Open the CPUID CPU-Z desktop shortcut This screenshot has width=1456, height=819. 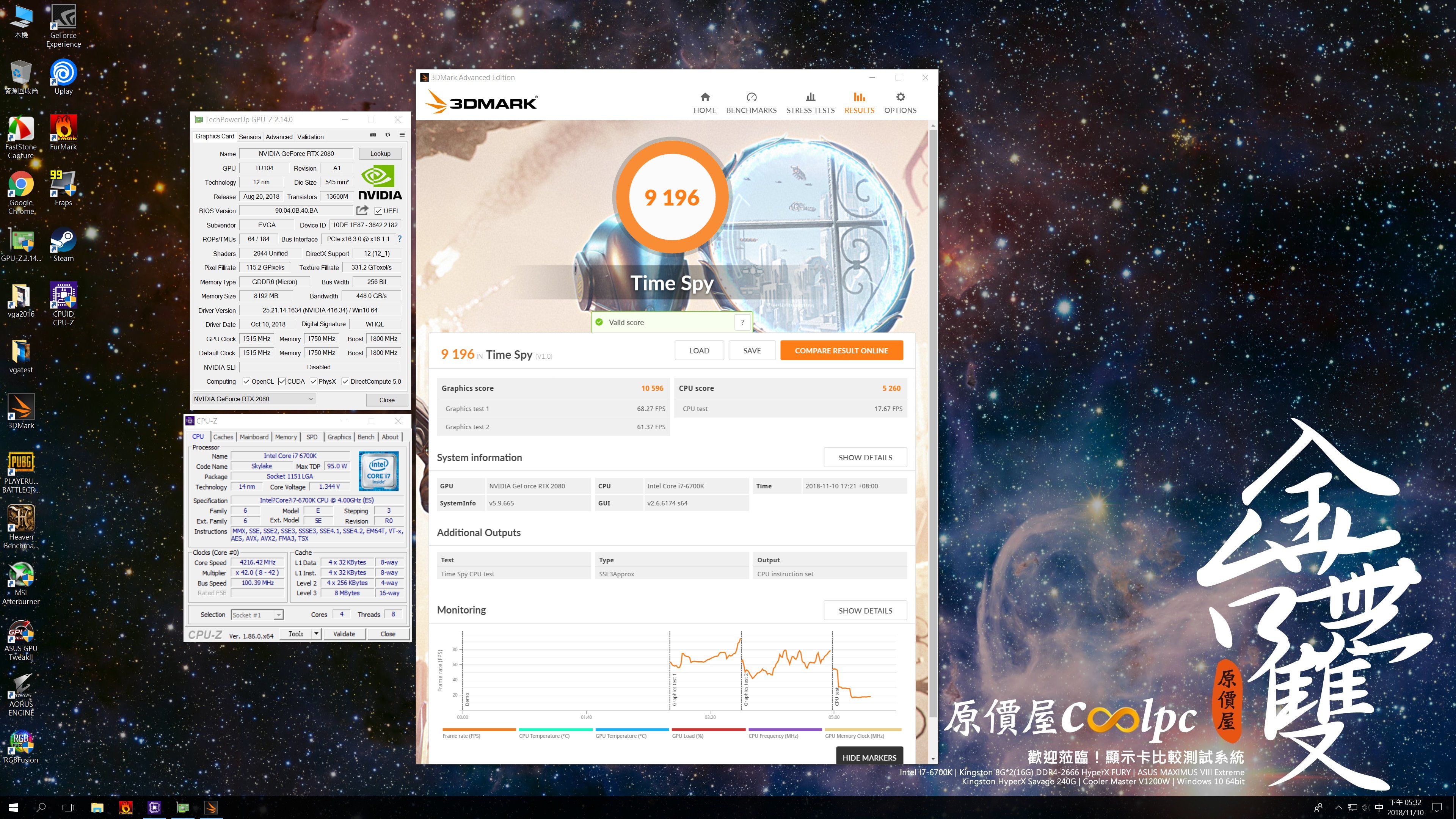(63, 304)
